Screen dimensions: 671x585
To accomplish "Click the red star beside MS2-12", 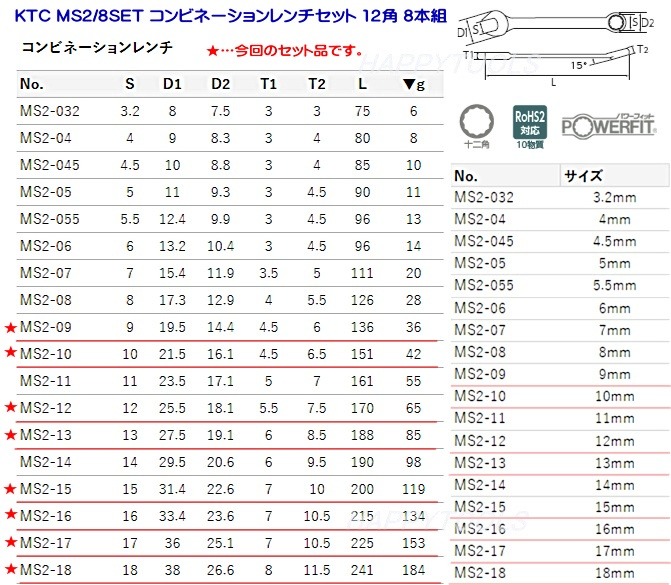I will click(11, 407).
